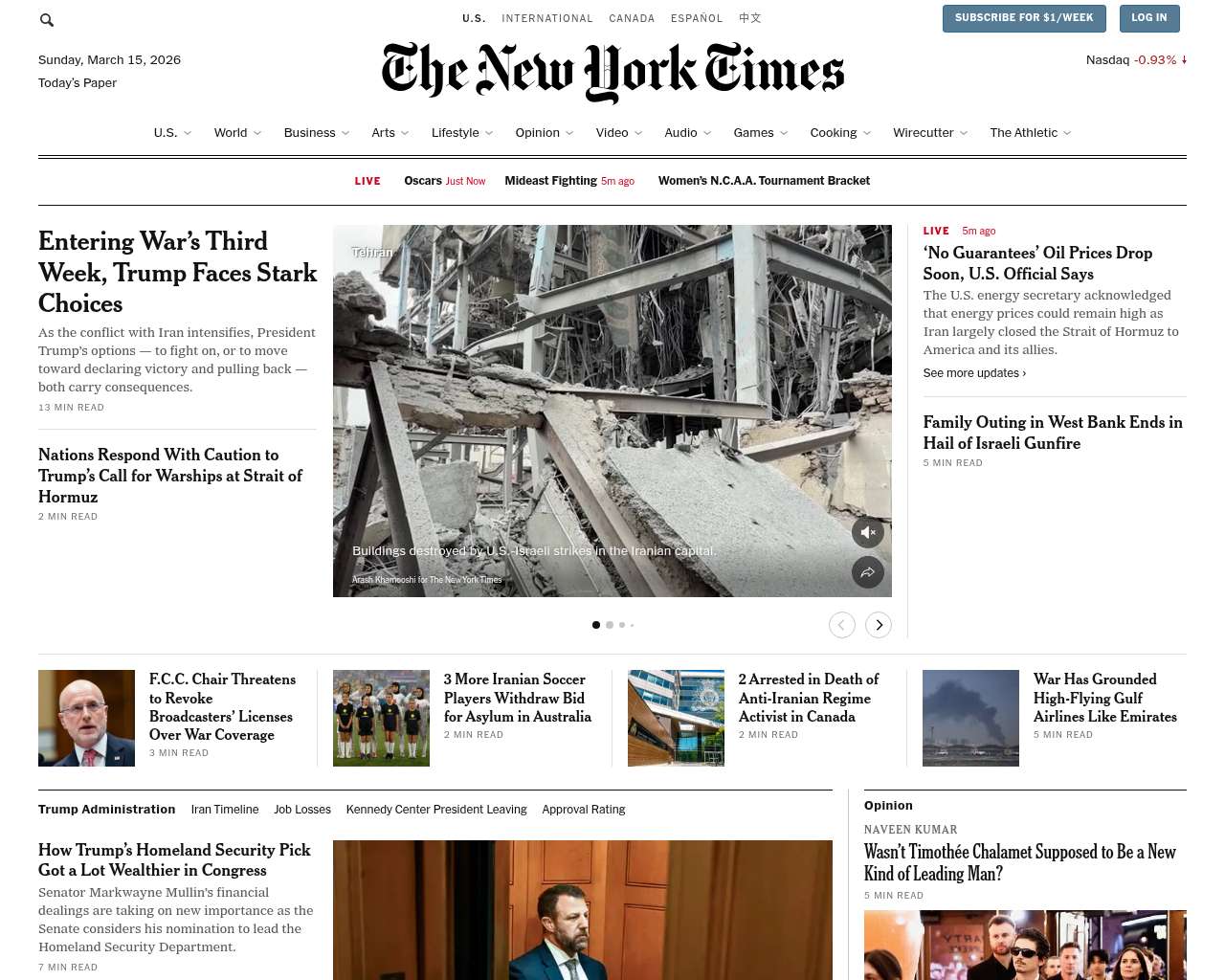
Task: Click the Nasdaq down-arrow indicator
Action: coord(1184,59)
